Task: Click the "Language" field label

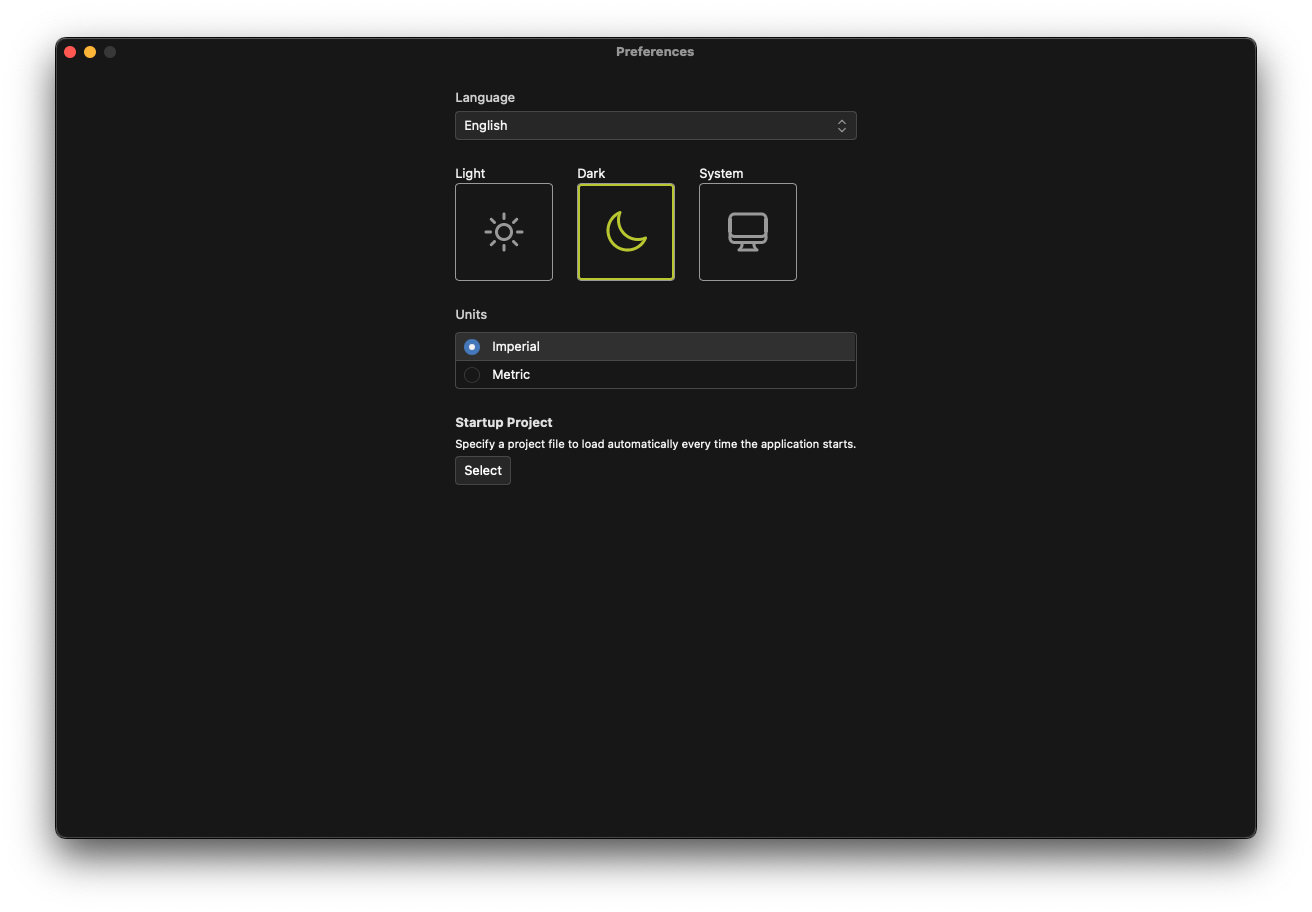Action: pos(485,98)
